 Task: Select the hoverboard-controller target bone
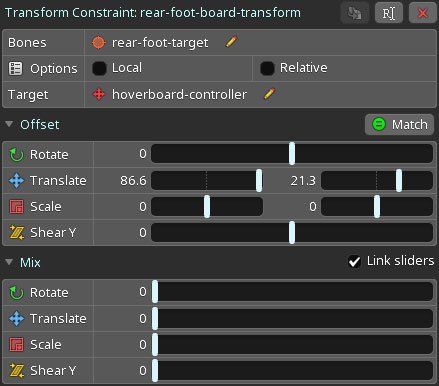click(x=179, y=94)
